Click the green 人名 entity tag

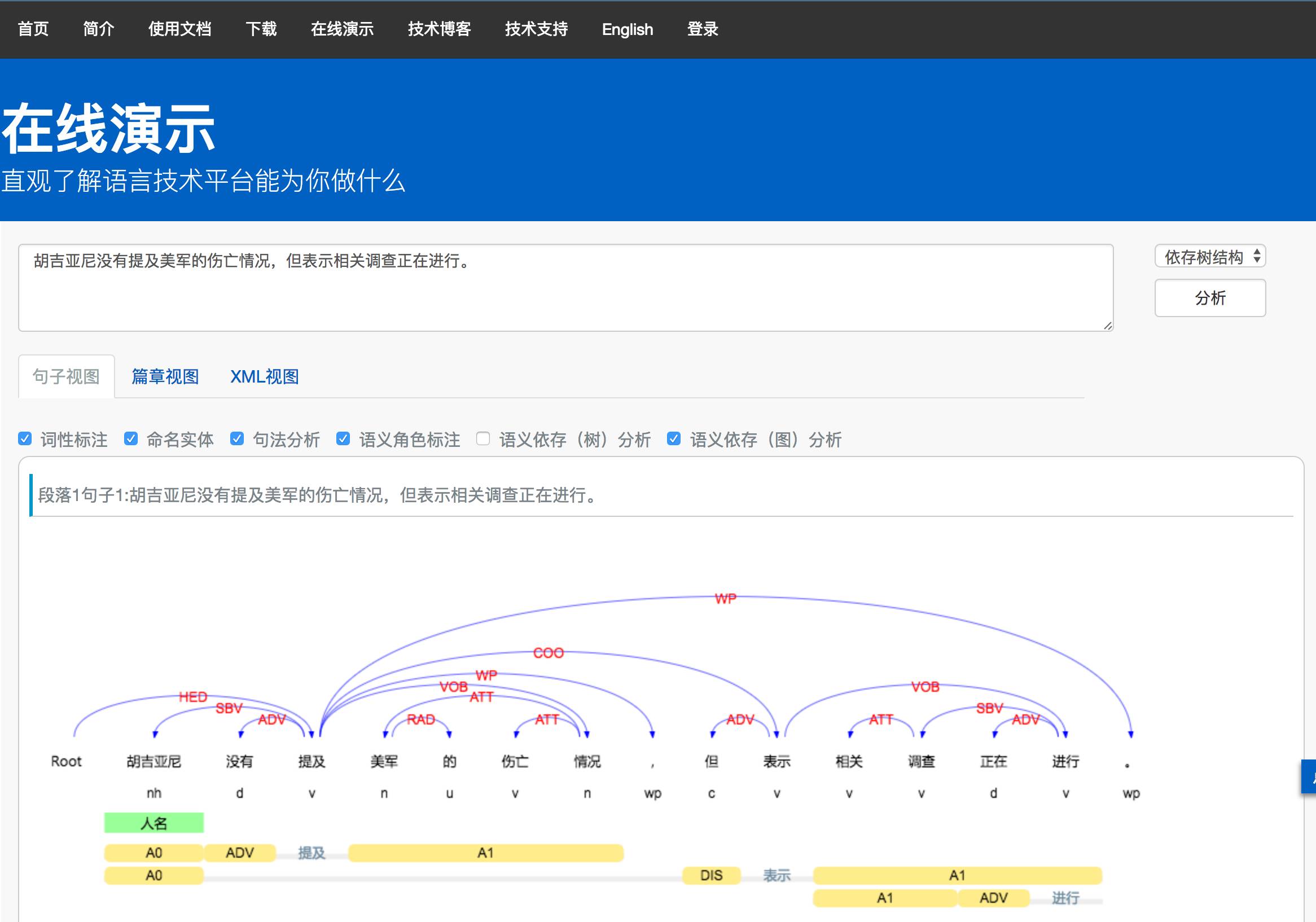(153, 823)
